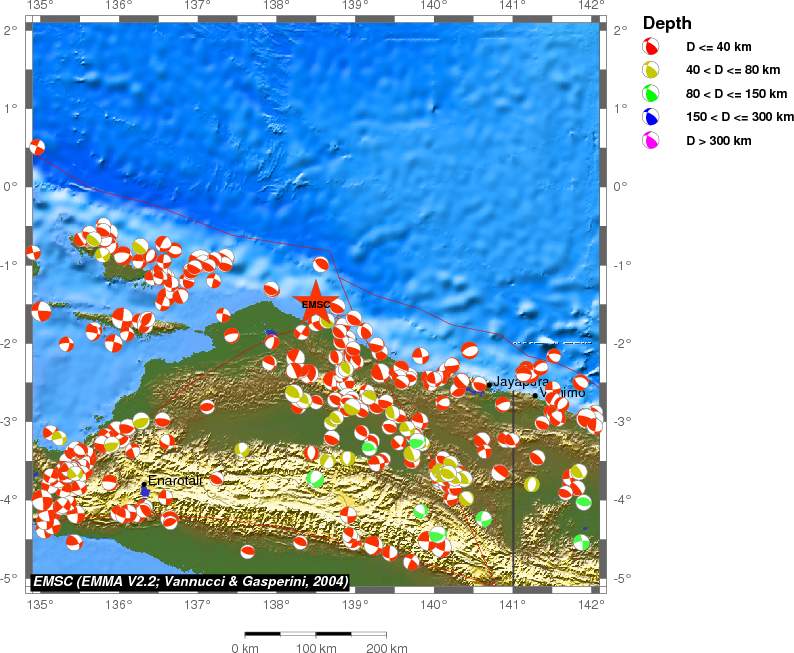Image resolution: width=794 pixels, height=653 pixels.
Task: Click the 138° longitude label on top axis
Action: coord(277,7)
